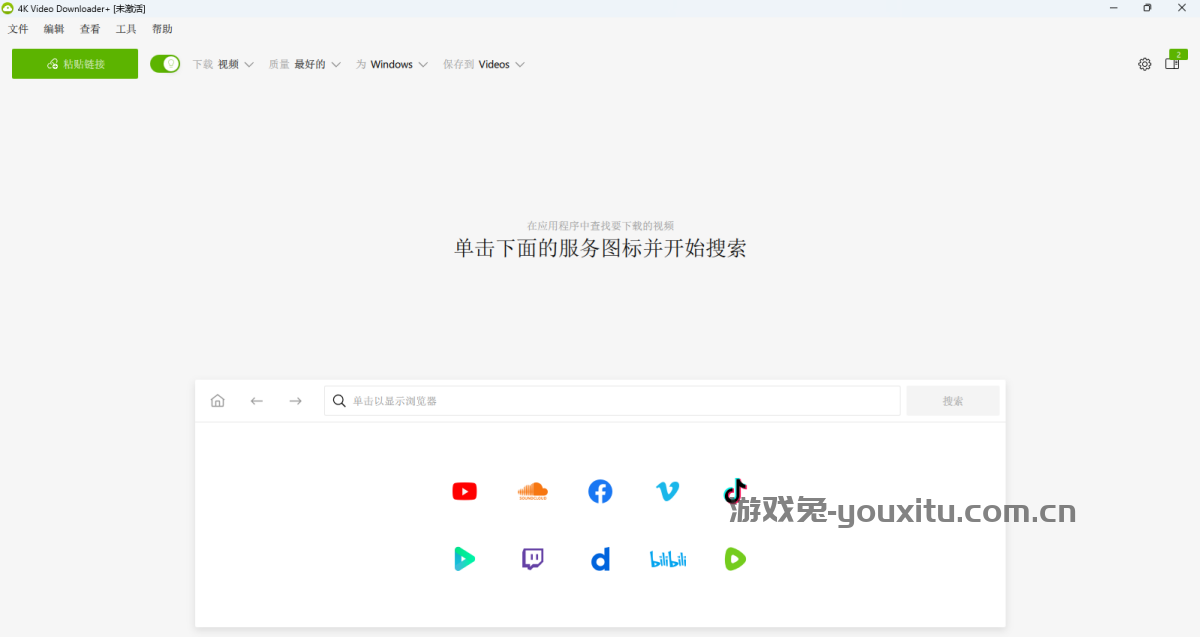The image size is (1200, 637).
Task: Click 4K Video Downloader+ app logo in title bar
Action: click(8, 8)
